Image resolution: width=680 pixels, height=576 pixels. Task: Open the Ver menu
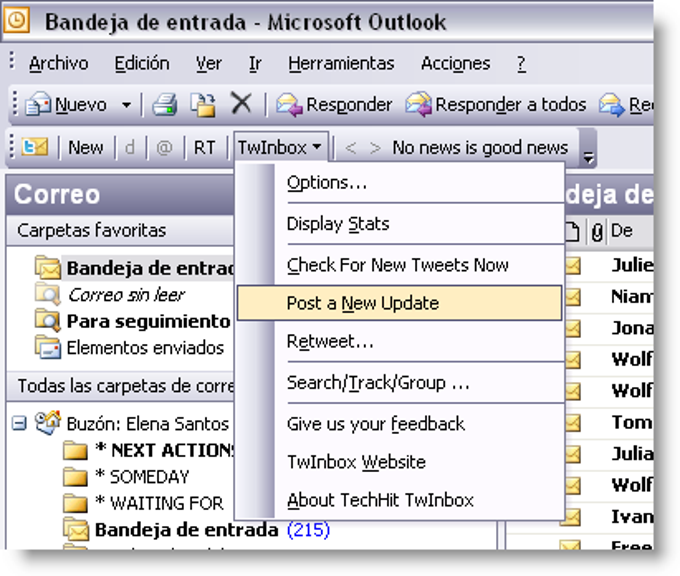[x=209, y=64]
